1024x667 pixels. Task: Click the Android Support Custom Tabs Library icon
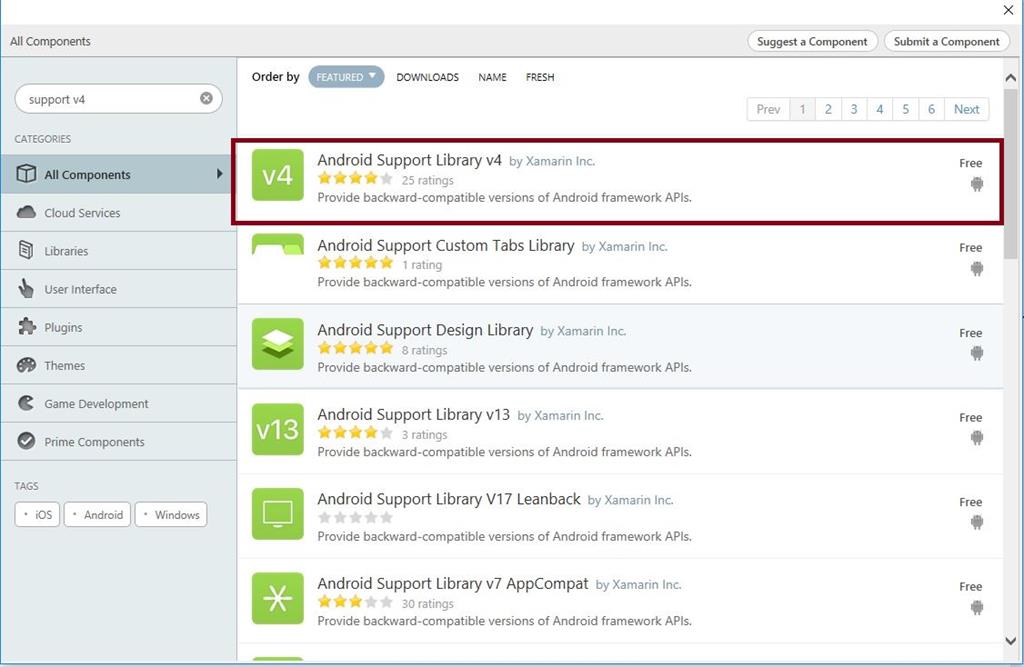coord(278,244)
